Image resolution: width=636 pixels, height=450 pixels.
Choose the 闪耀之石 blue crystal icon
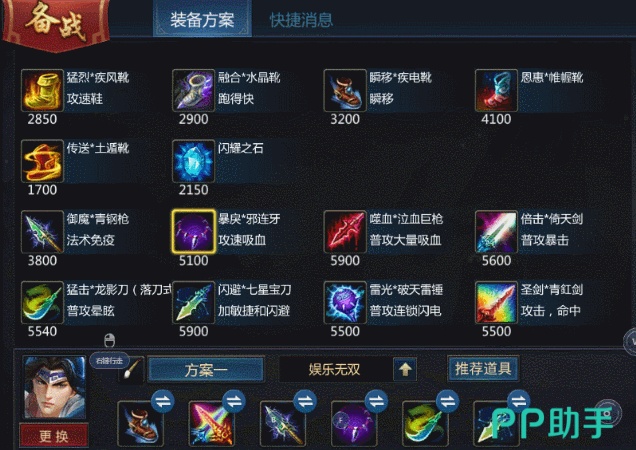193,161
